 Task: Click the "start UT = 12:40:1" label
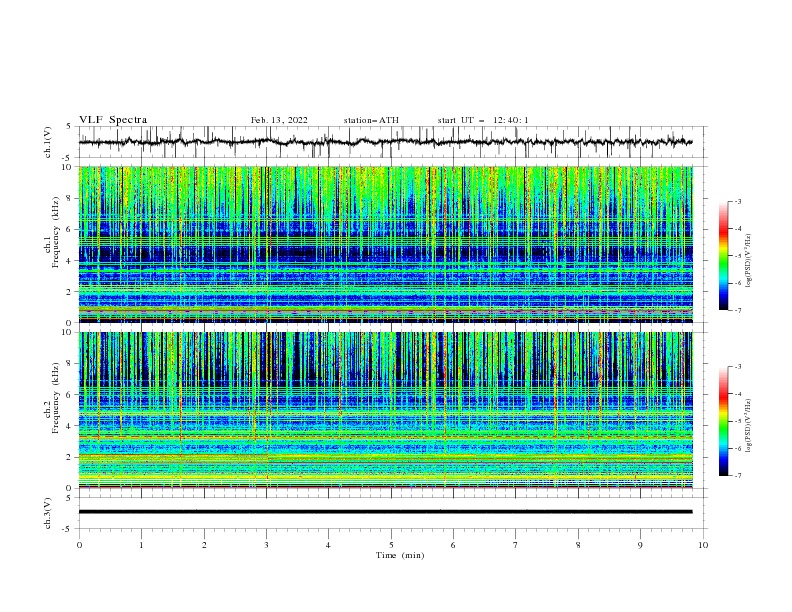[483, 120]
